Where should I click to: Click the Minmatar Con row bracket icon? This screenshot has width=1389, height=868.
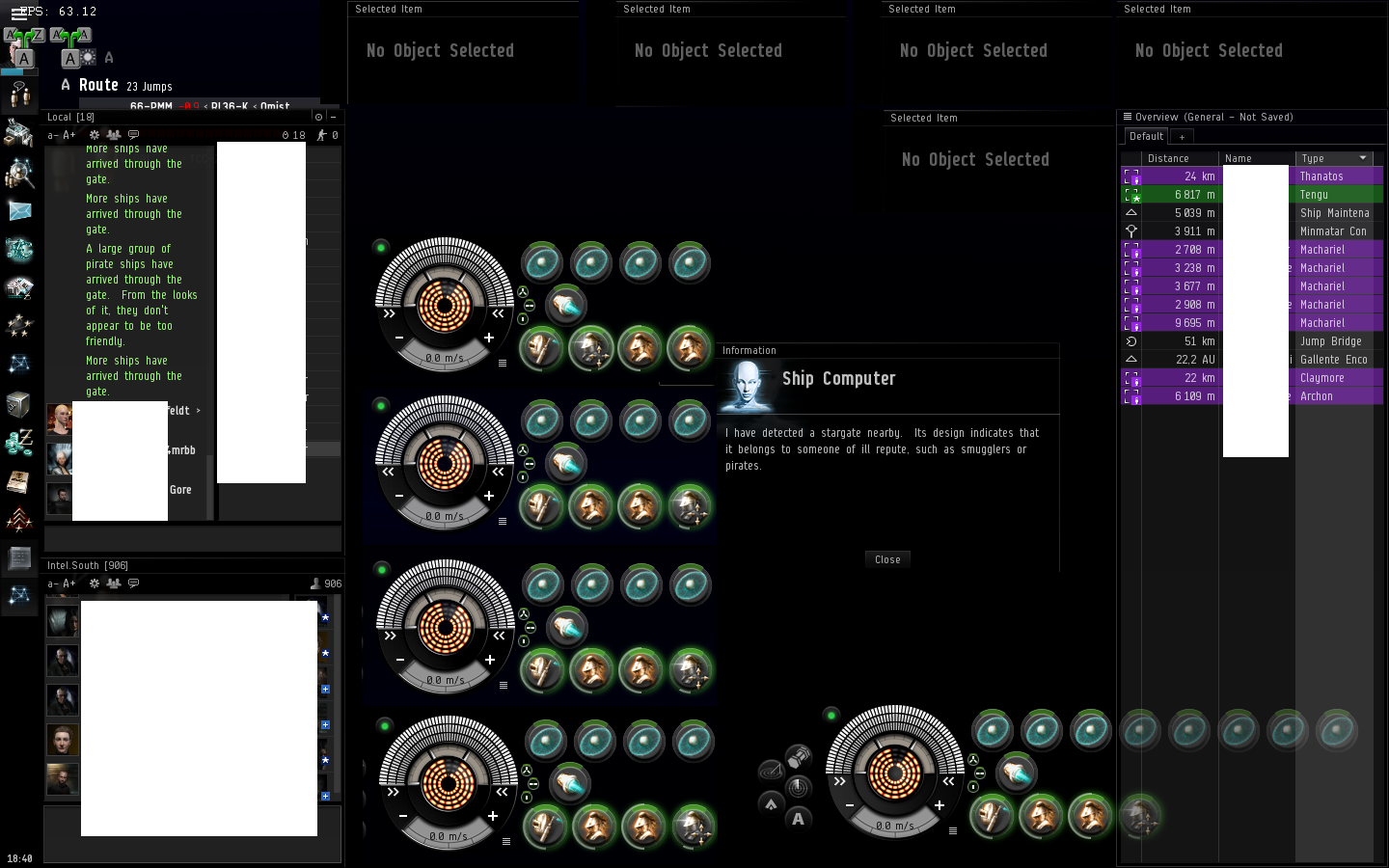tap(1131, 231)
